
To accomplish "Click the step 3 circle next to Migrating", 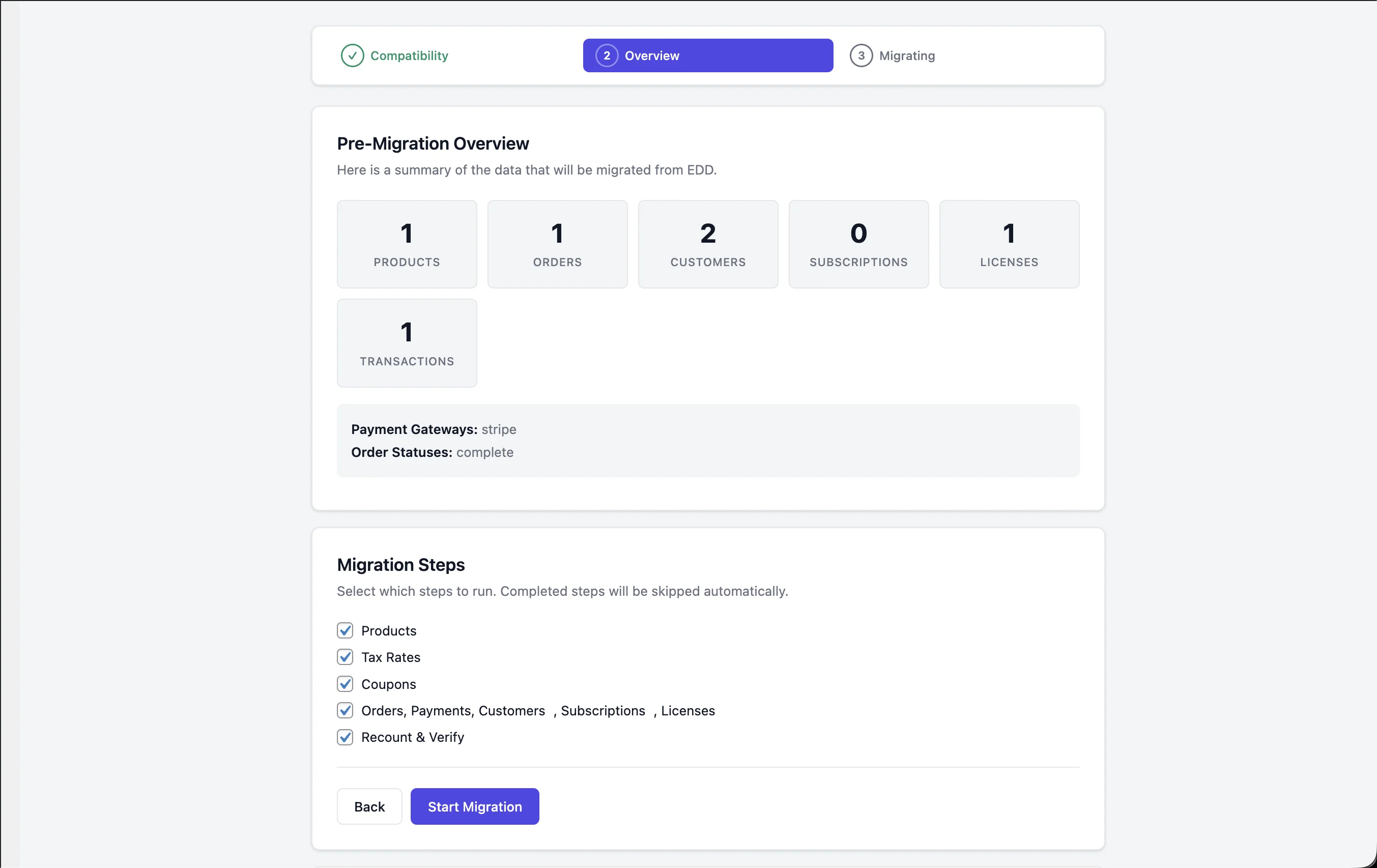I will click(862, 55).
